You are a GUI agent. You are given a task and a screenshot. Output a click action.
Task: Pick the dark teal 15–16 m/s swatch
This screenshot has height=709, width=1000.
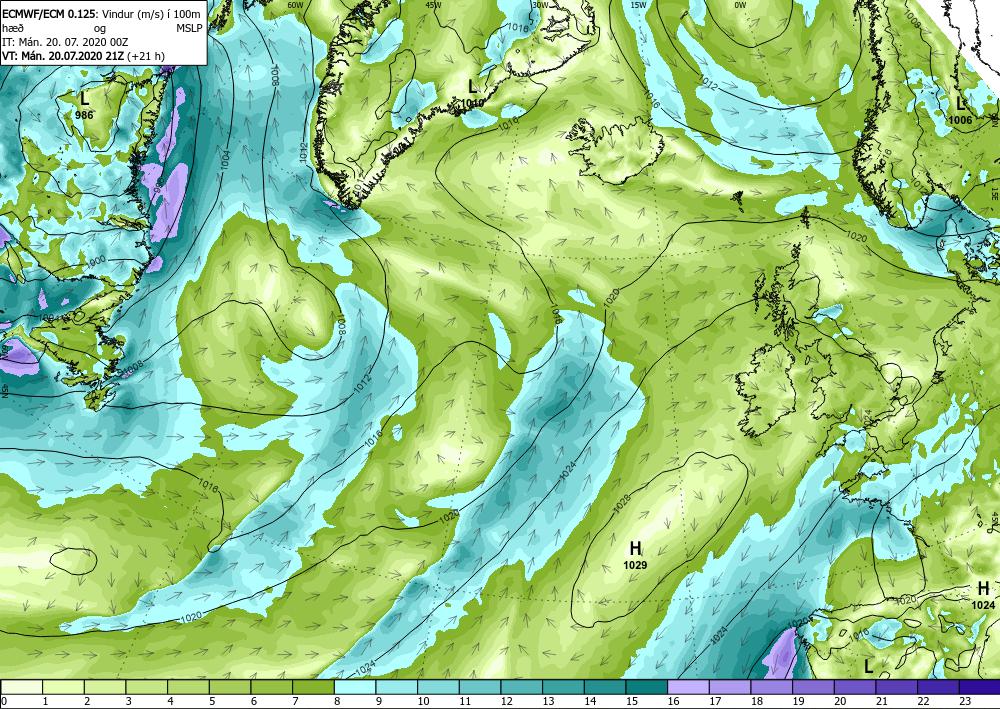click(647, 687)
